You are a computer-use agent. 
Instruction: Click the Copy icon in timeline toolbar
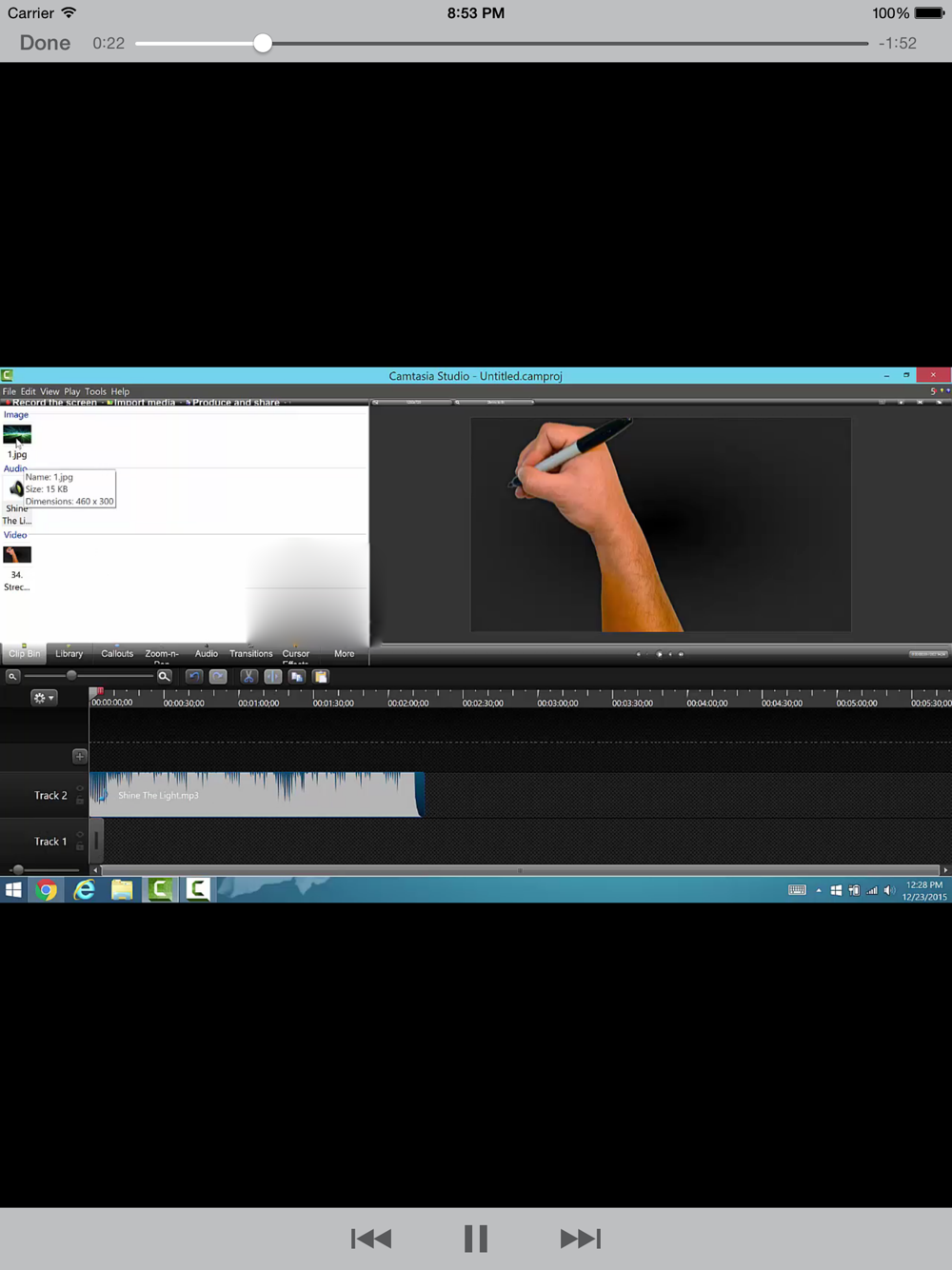click(x=297, y=677)
